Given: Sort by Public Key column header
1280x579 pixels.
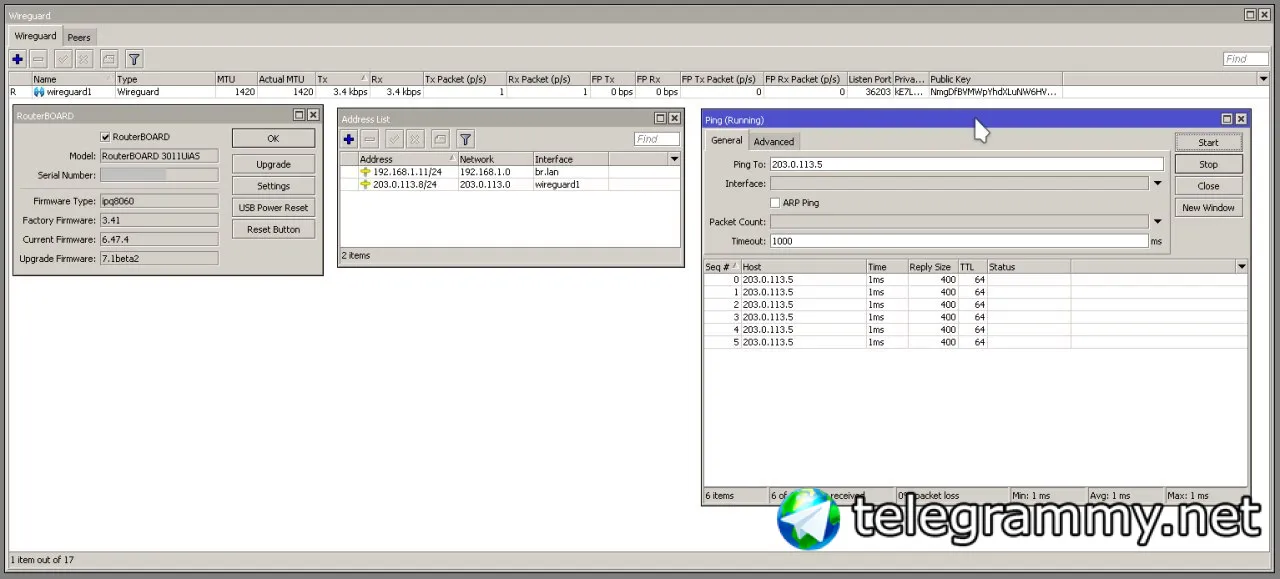Looking at the screenshot, I should coord(995,79).
